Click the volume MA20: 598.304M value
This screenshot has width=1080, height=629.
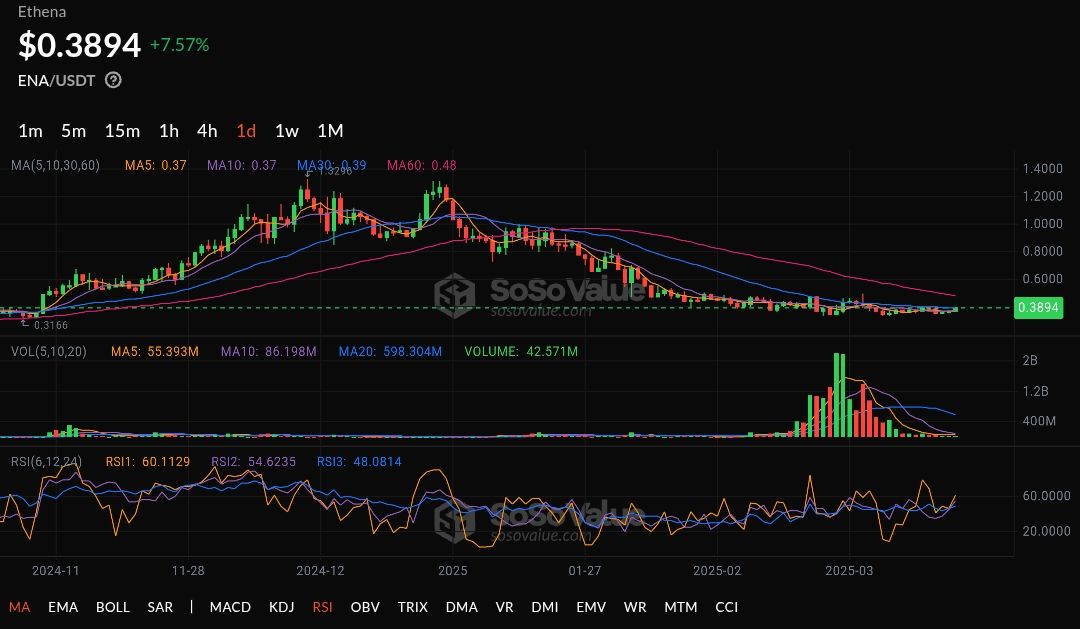391,351
